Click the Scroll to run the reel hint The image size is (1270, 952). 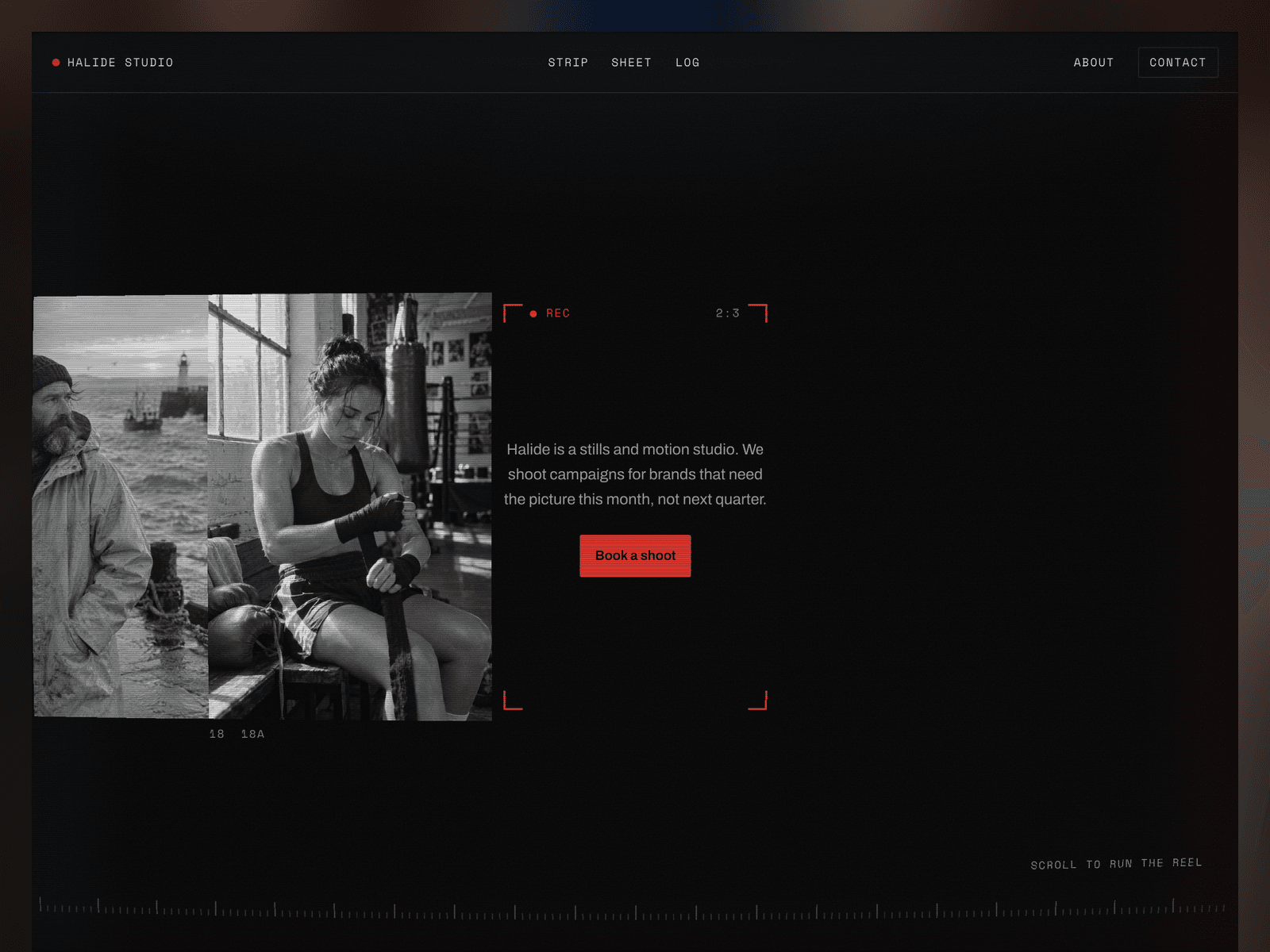pyautogui.click(x=1116, y=864)
